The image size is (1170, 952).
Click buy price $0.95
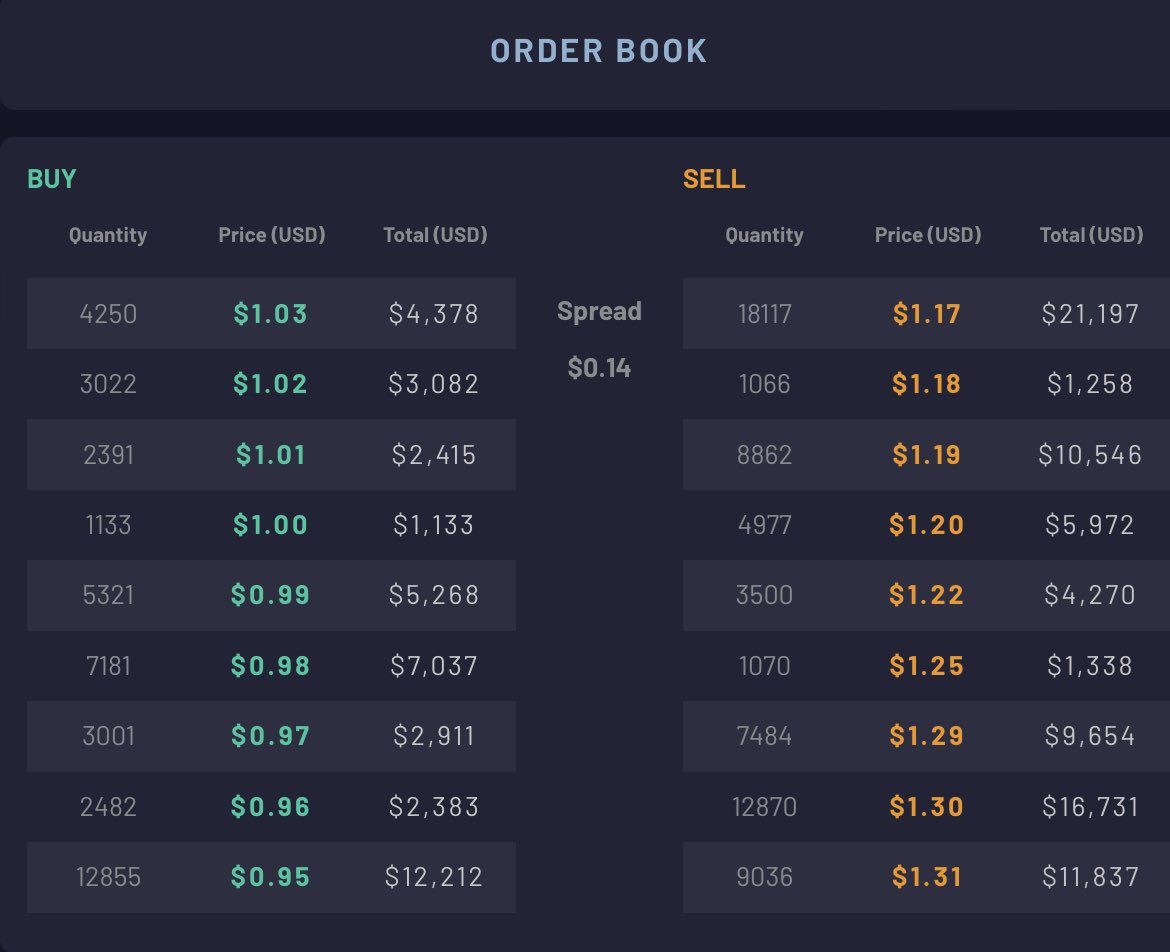tap(270, 877)
